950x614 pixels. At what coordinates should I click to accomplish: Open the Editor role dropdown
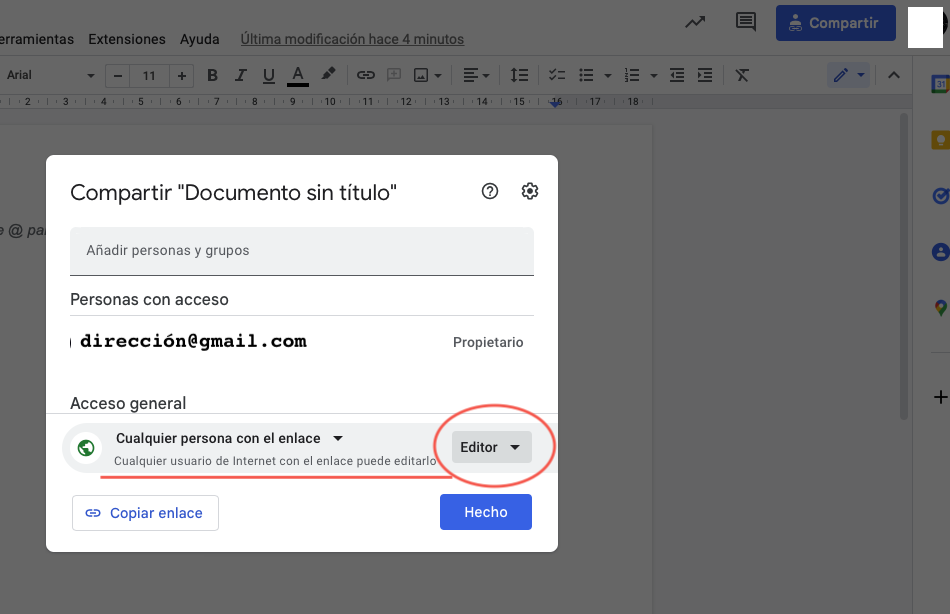click(x=491, y=447)
